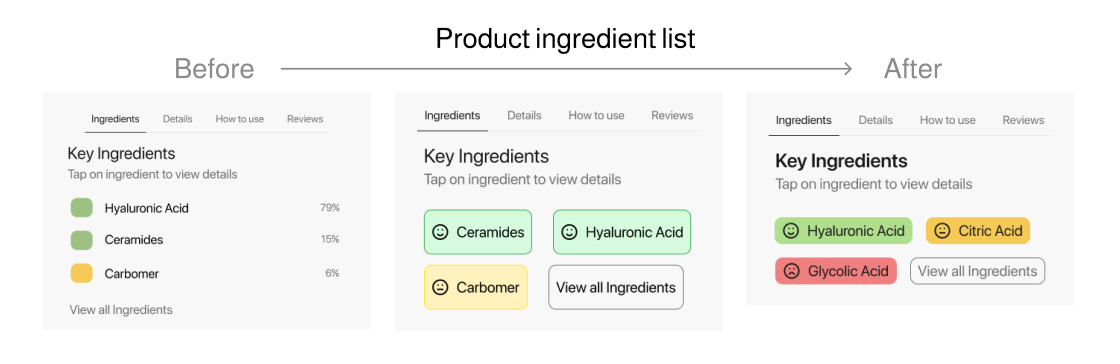1120x364 pixels.
Task: Click the neutral face icon on Carbomer chip
Action: pos(440,288)
